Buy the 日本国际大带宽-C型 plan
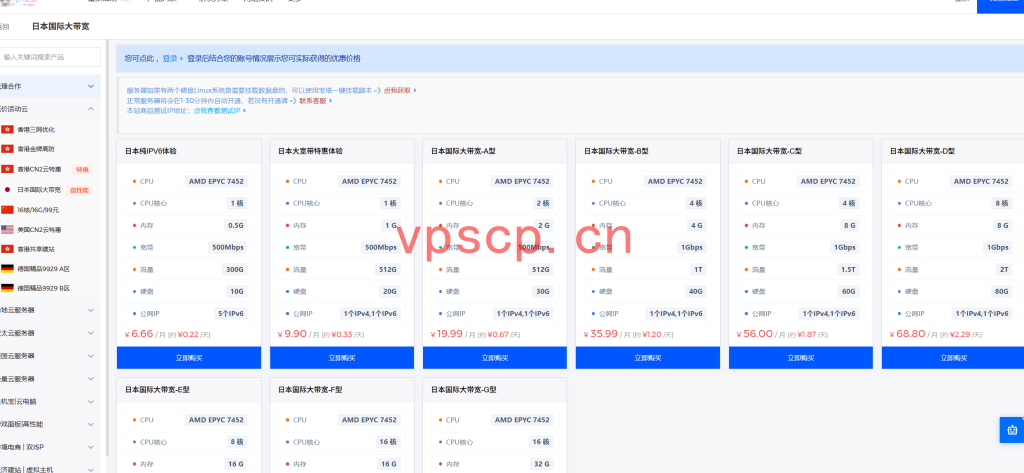 [801, 357]
